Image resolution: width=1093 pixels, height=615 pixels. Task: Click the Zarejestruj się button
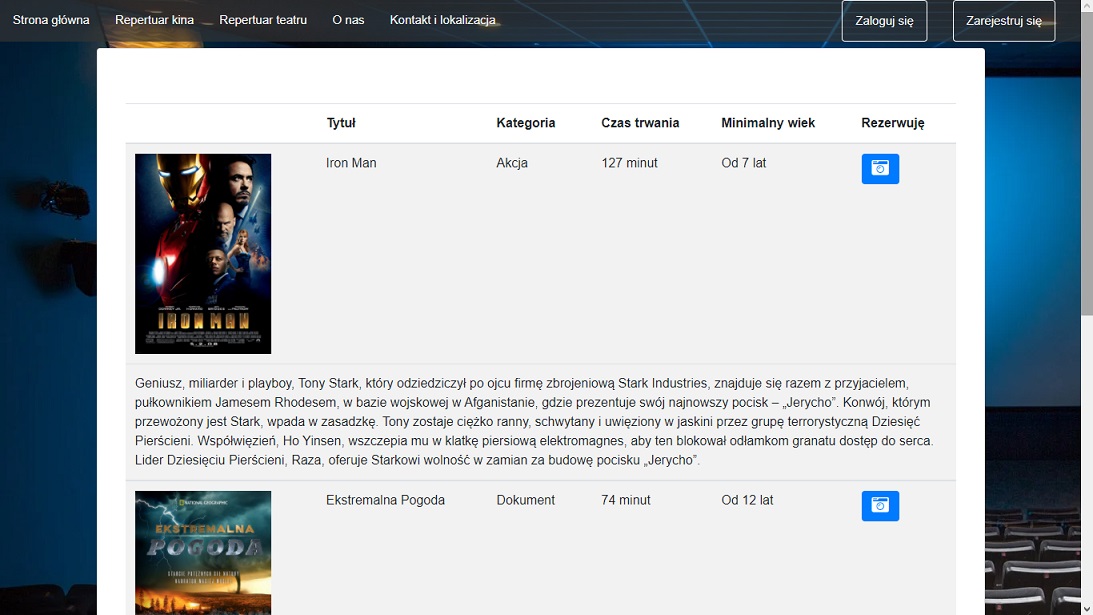pyautogui.click(x=1004, y=21)
